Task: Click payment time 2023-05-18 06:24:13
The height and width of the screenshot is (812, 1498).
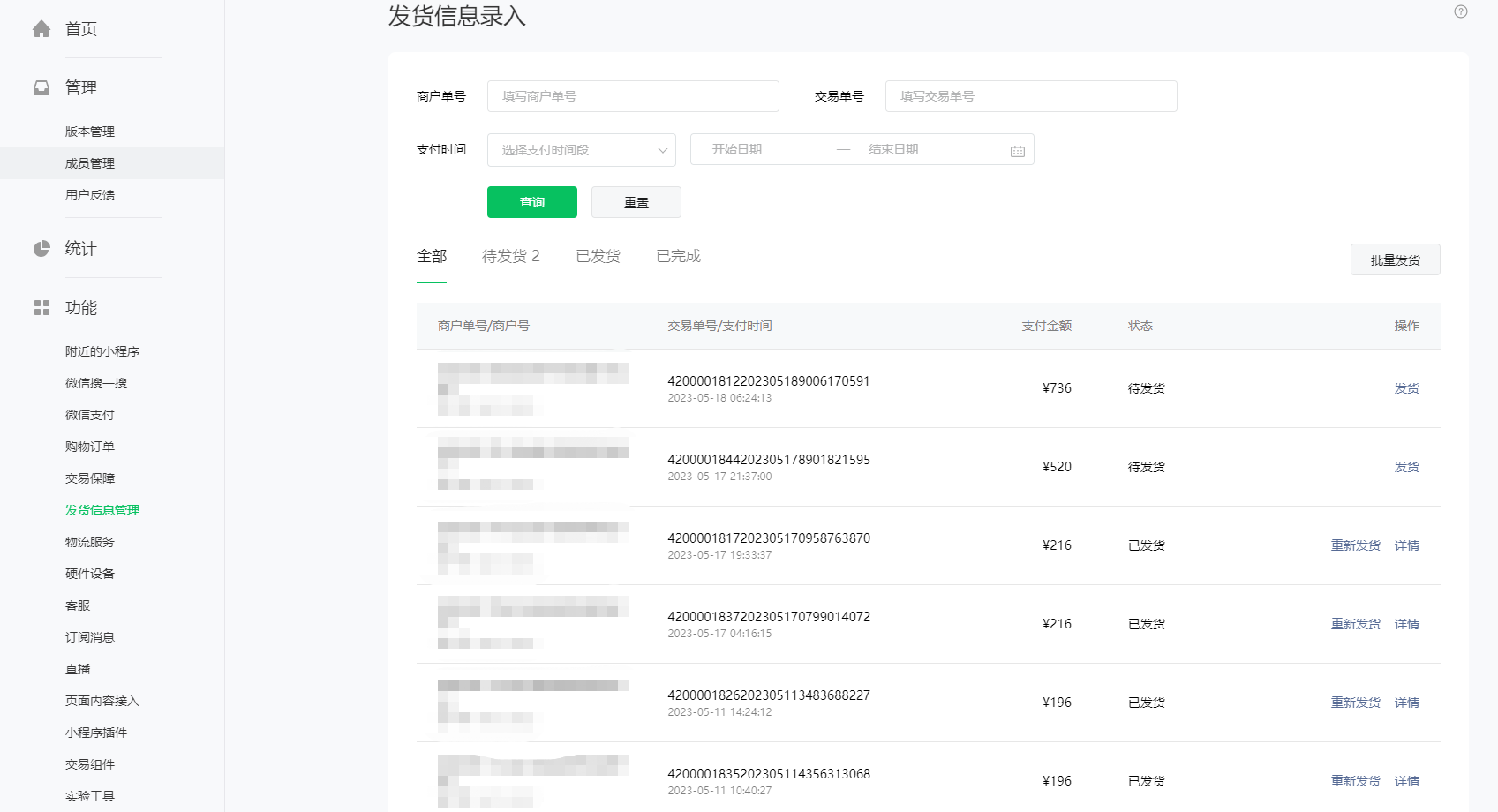Action: click(x=719, y=398)
